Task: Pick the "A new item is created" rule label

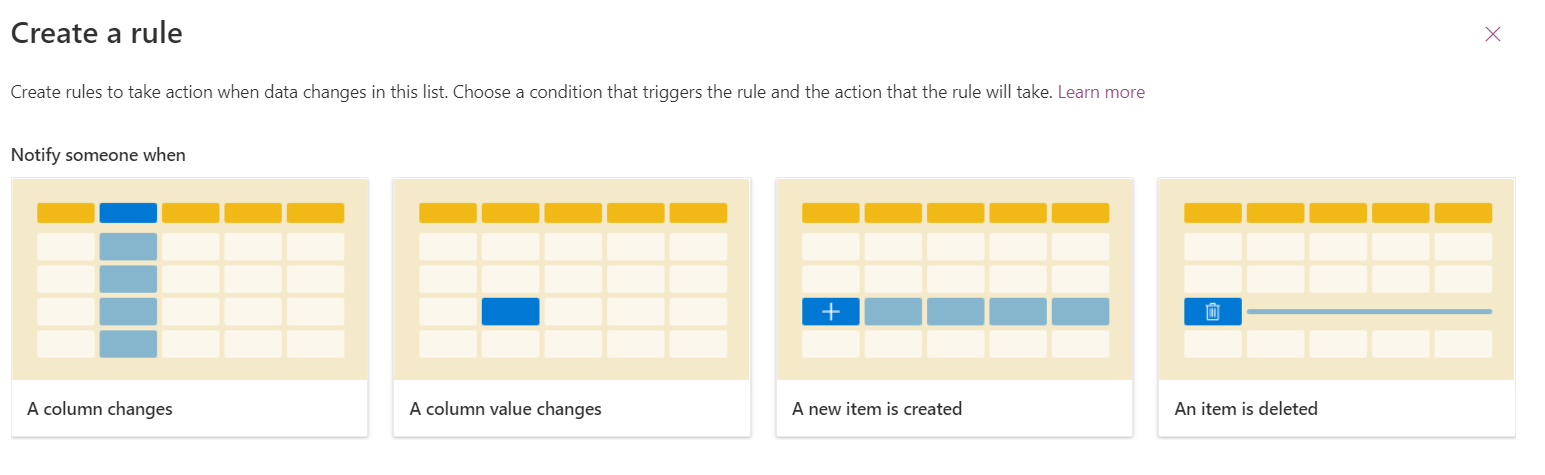Action: [x=877, y=409]
